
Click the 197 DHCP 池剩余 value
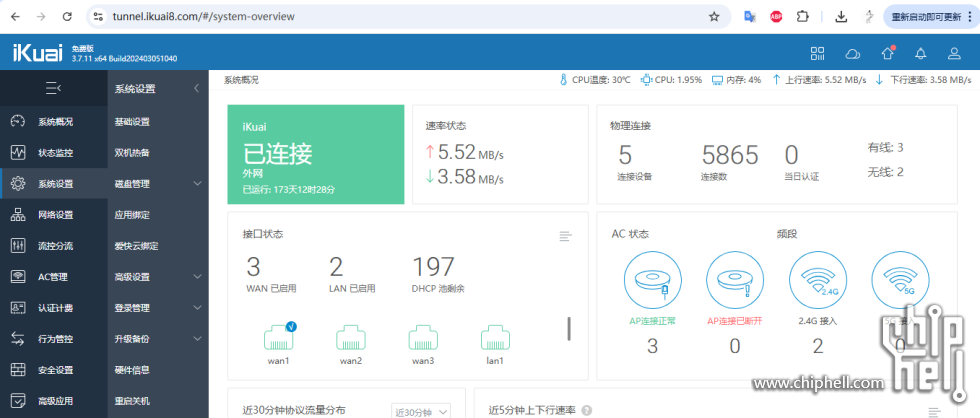(x=433, y=267)
